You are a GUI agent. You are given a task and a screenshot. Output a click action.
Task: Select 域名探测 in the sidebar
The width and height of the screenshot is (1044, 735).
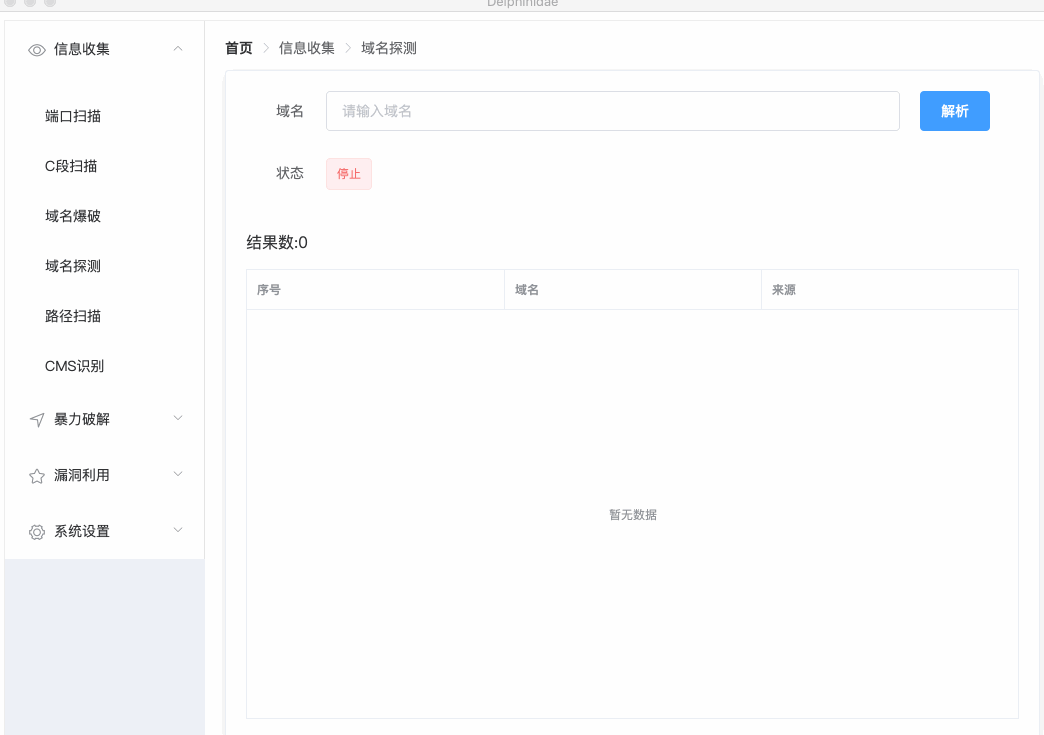click(x=73, y=266)
